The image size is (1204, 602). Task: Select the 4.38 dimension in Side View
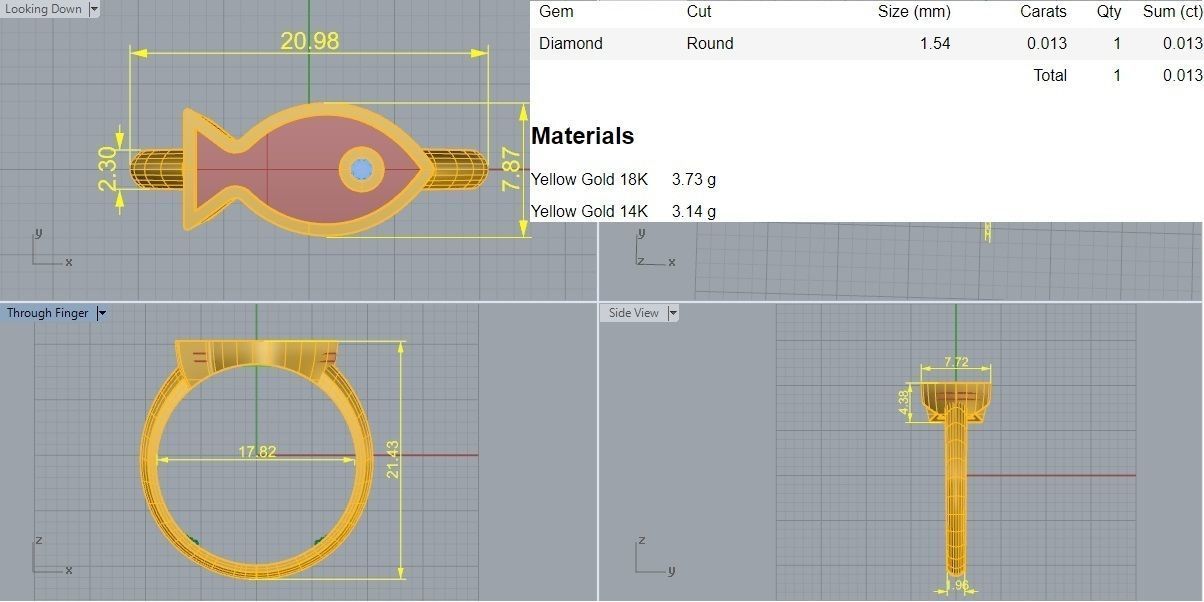(x=903, y=402)
